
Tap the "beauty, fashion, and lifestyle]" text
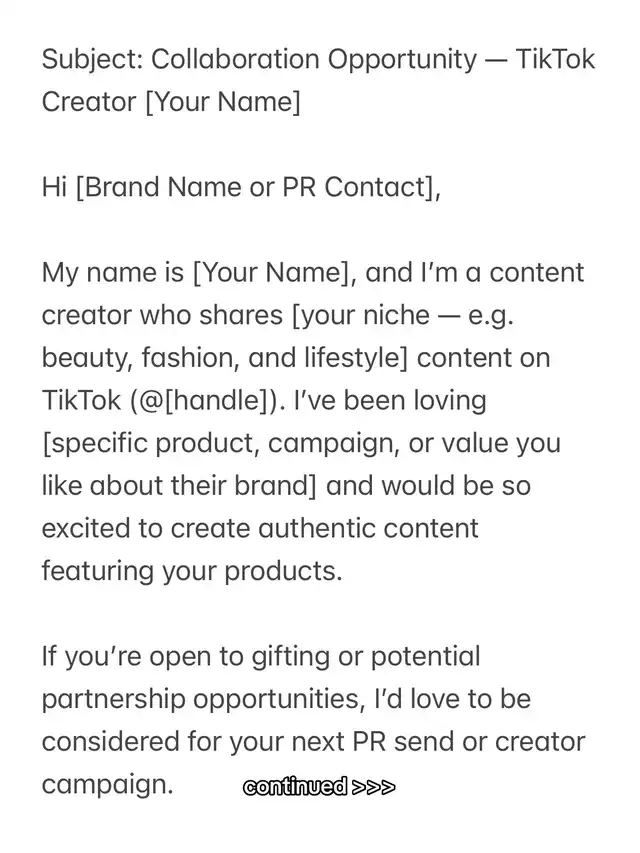pos(225,358)
